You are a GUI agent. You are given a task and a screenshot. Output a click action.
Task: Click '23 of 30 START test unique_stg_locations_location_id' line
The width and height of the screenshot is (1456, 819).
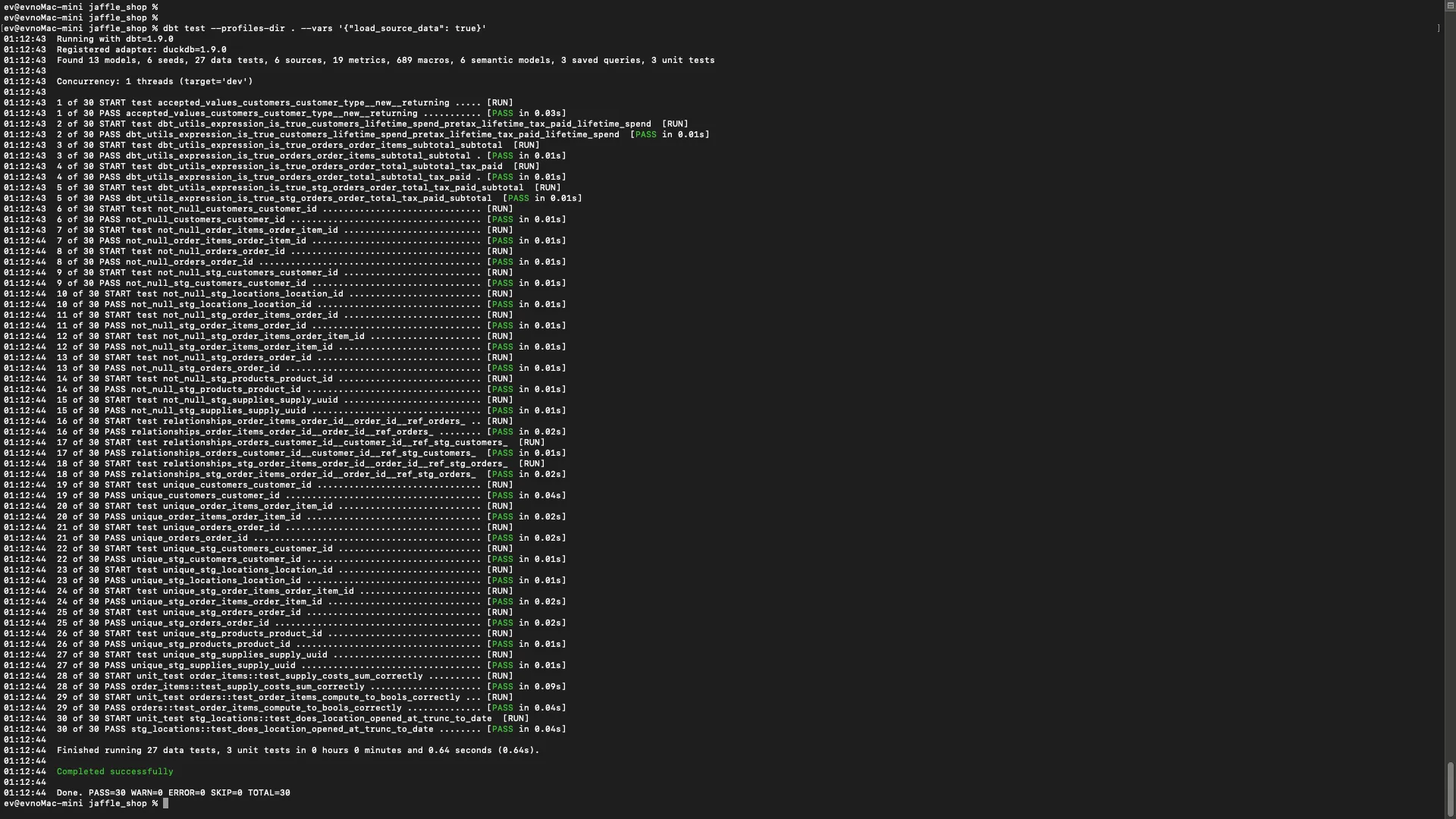coord(285,570)
